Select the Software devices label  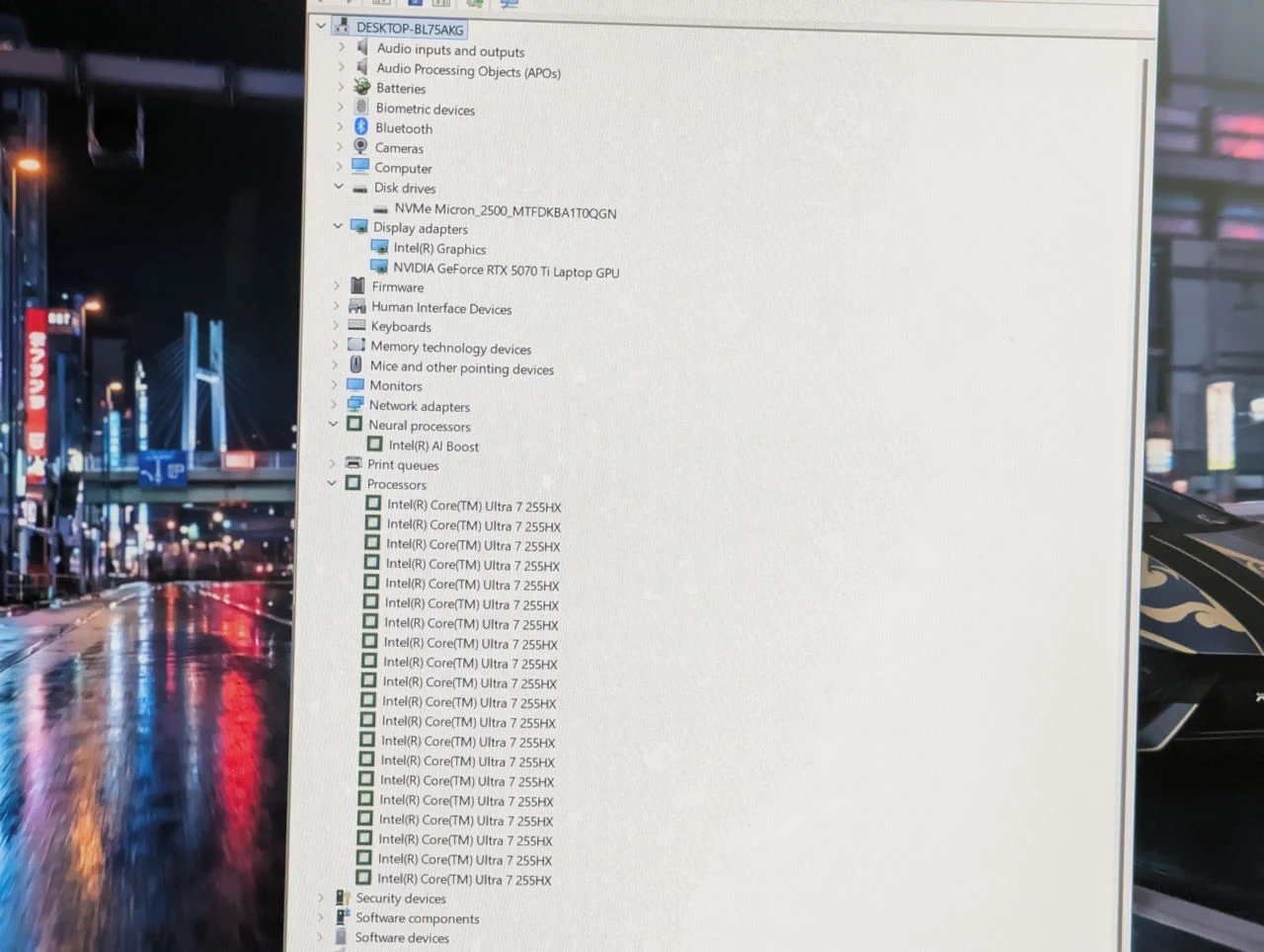402,937
